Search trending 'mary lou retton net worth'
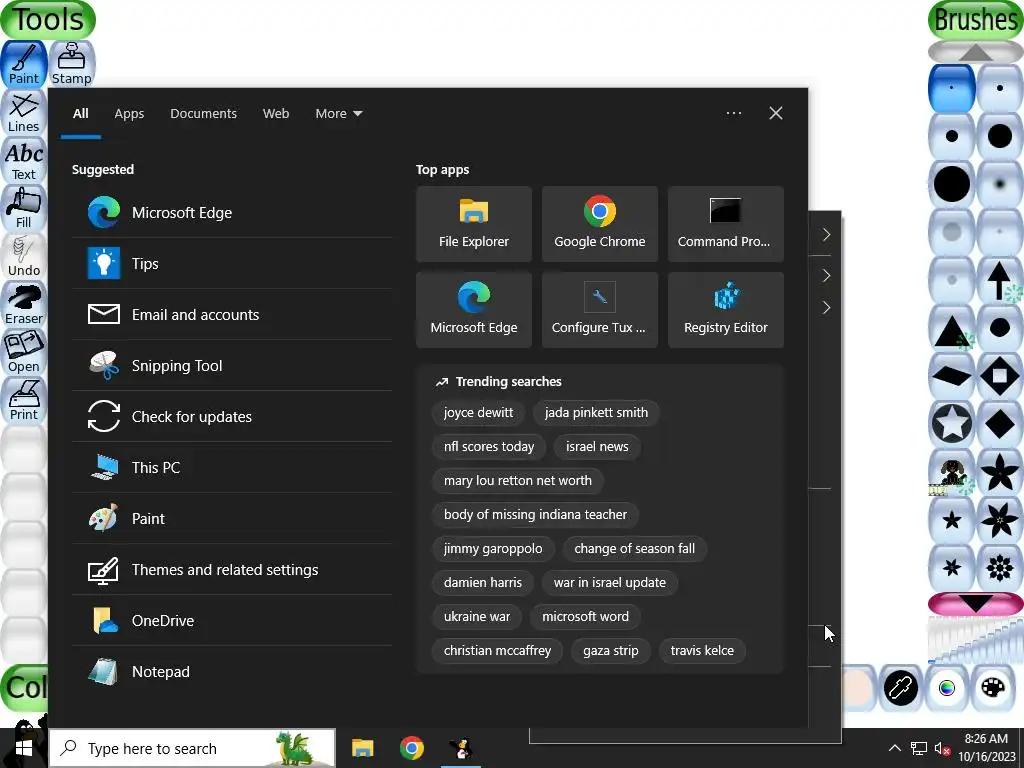The image size is (1024, 768). coord(518,481)
